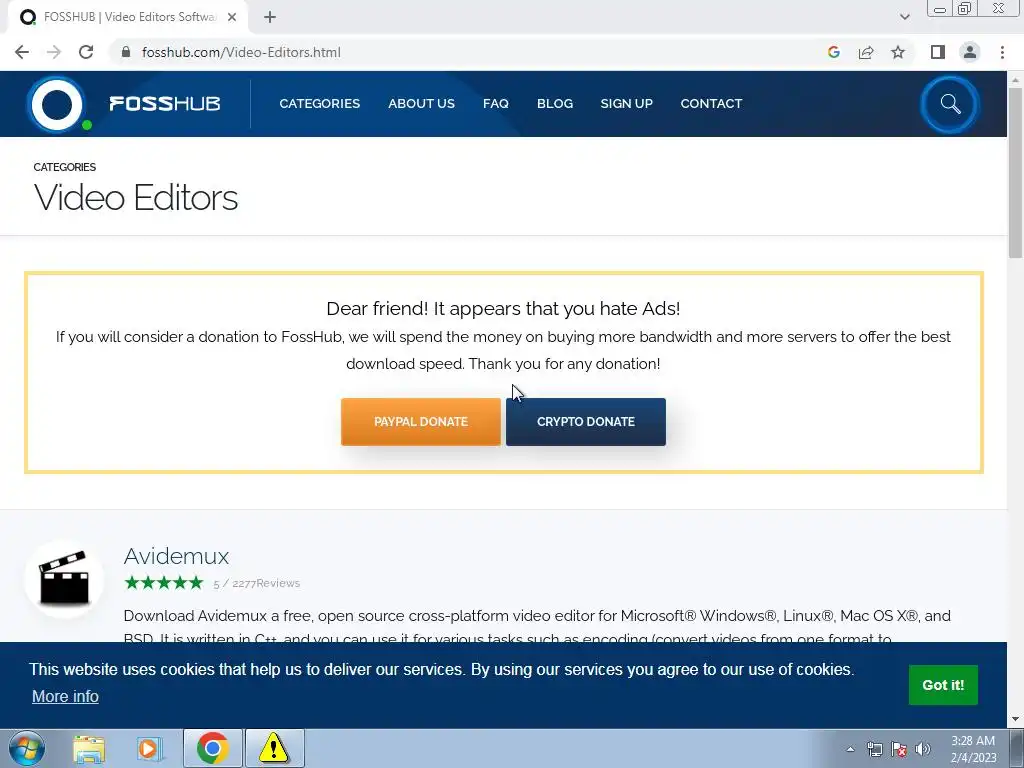Click the CATEGORIES breadcrumb above the title
Viewport: 1024px width, 768px height.
point(65,167)
